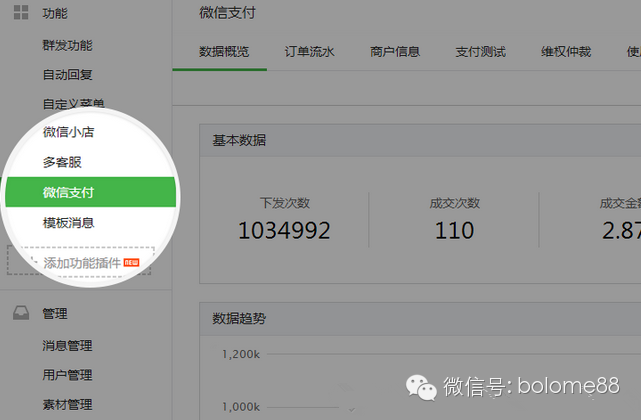The width and height of the screenshot is (641, 420).
Task: Click the 功能 section header
Action: (x=55, y=13)
